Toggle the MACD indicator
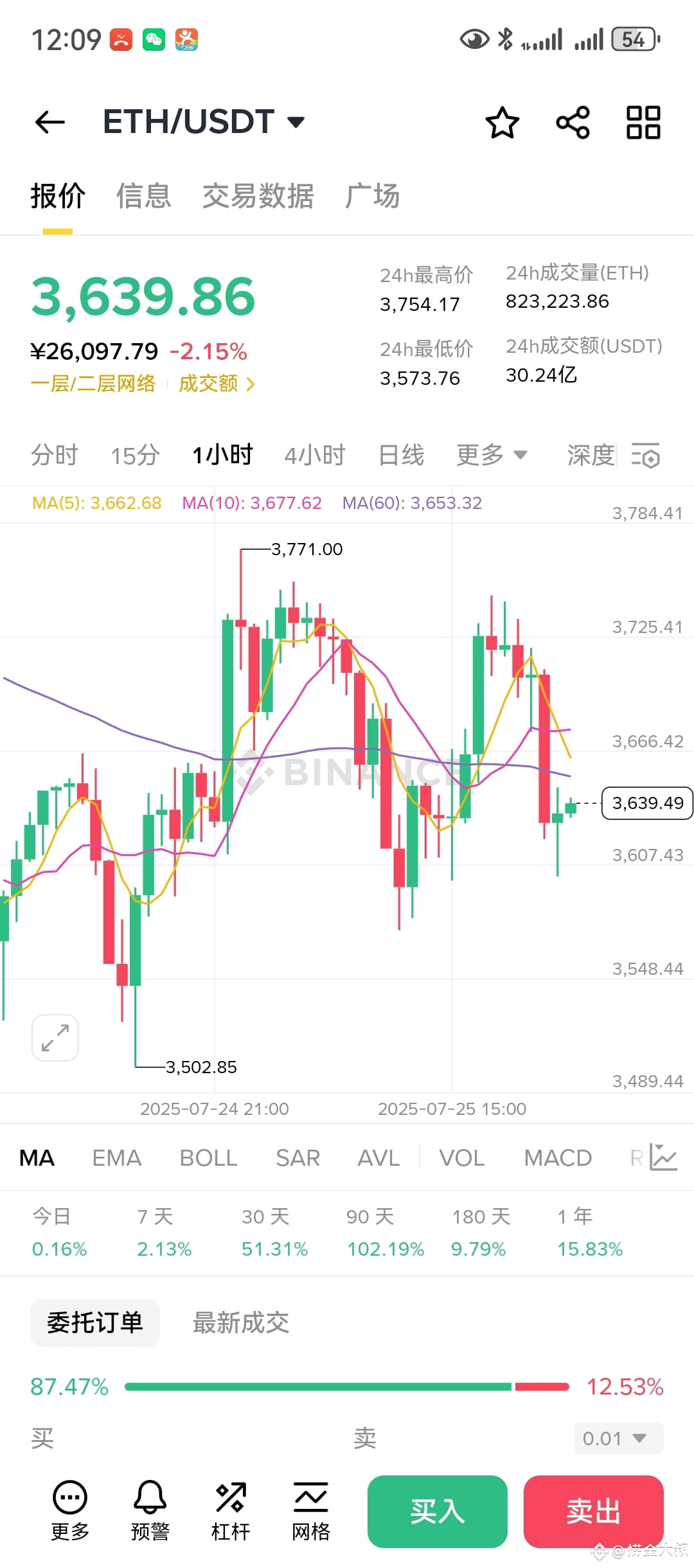694x1568 pixels. click(x=558, y=1157)
